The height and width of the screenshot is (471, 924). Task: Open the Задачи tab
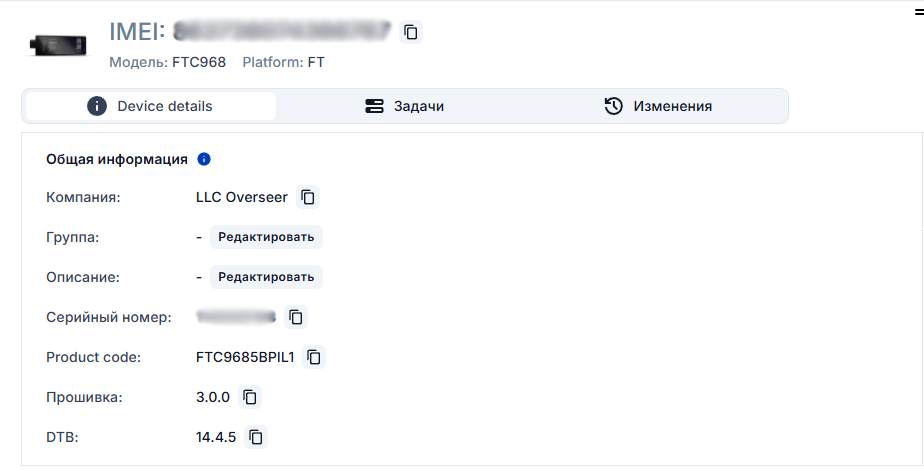pos(405,106)
